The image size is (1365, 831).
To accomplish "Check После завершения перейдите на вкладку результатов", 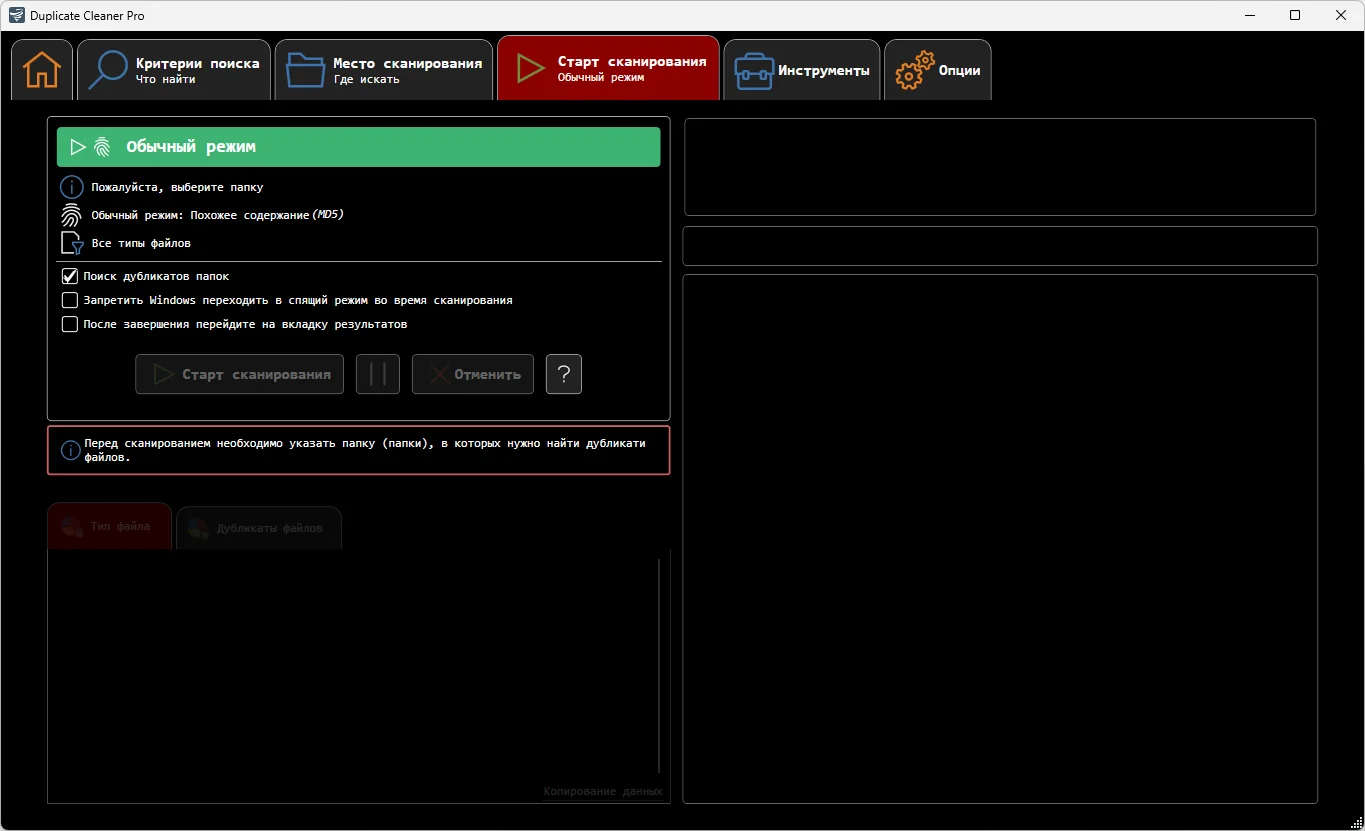I will [x=70, y=324].
